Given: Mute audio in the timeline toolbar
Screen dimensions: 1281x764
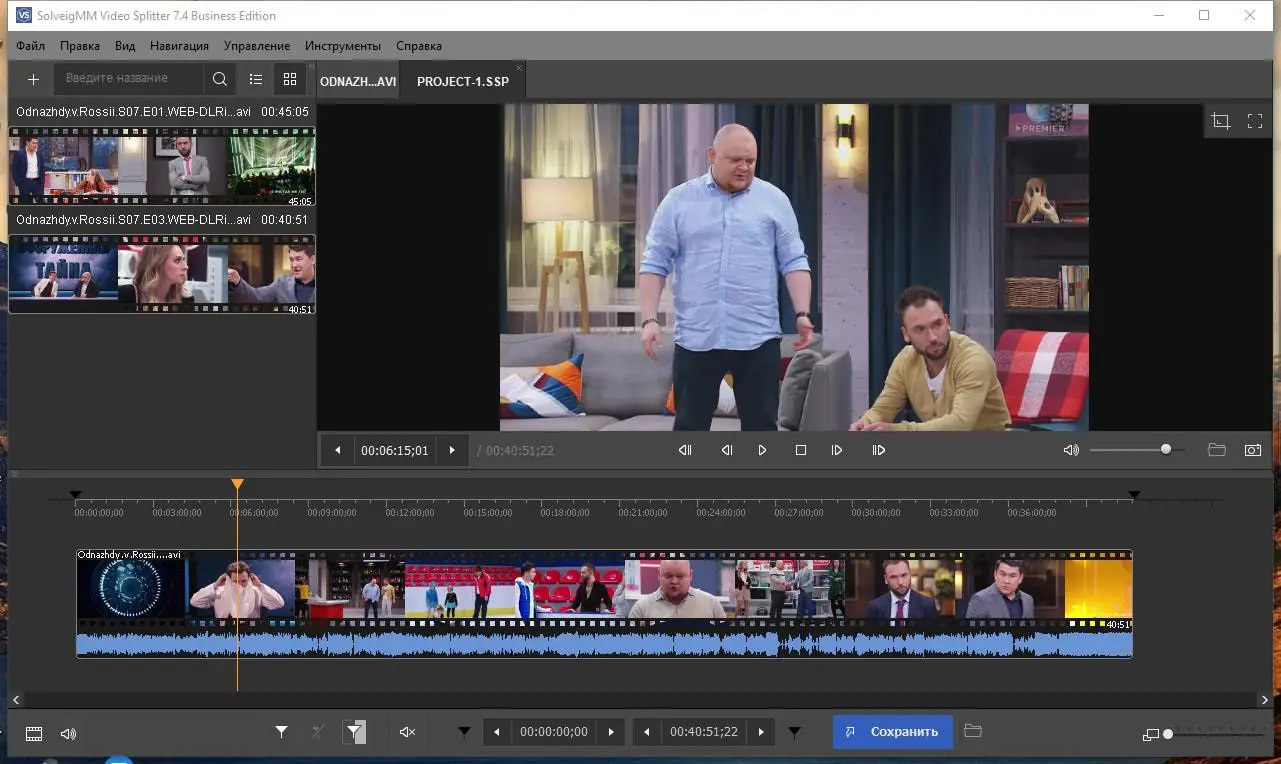Looking at the screenshot, I should (x=407, y=733).
